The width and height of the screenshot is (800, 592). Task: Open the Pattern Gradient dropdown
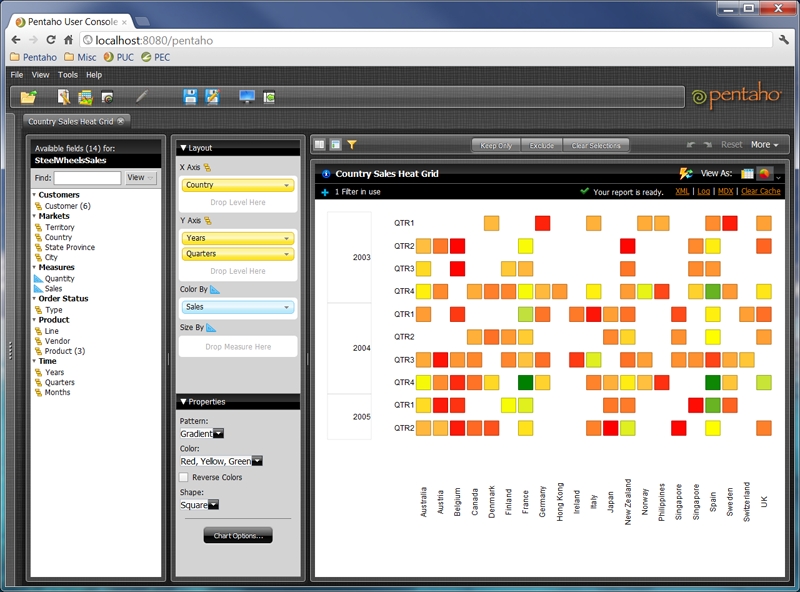218,434
